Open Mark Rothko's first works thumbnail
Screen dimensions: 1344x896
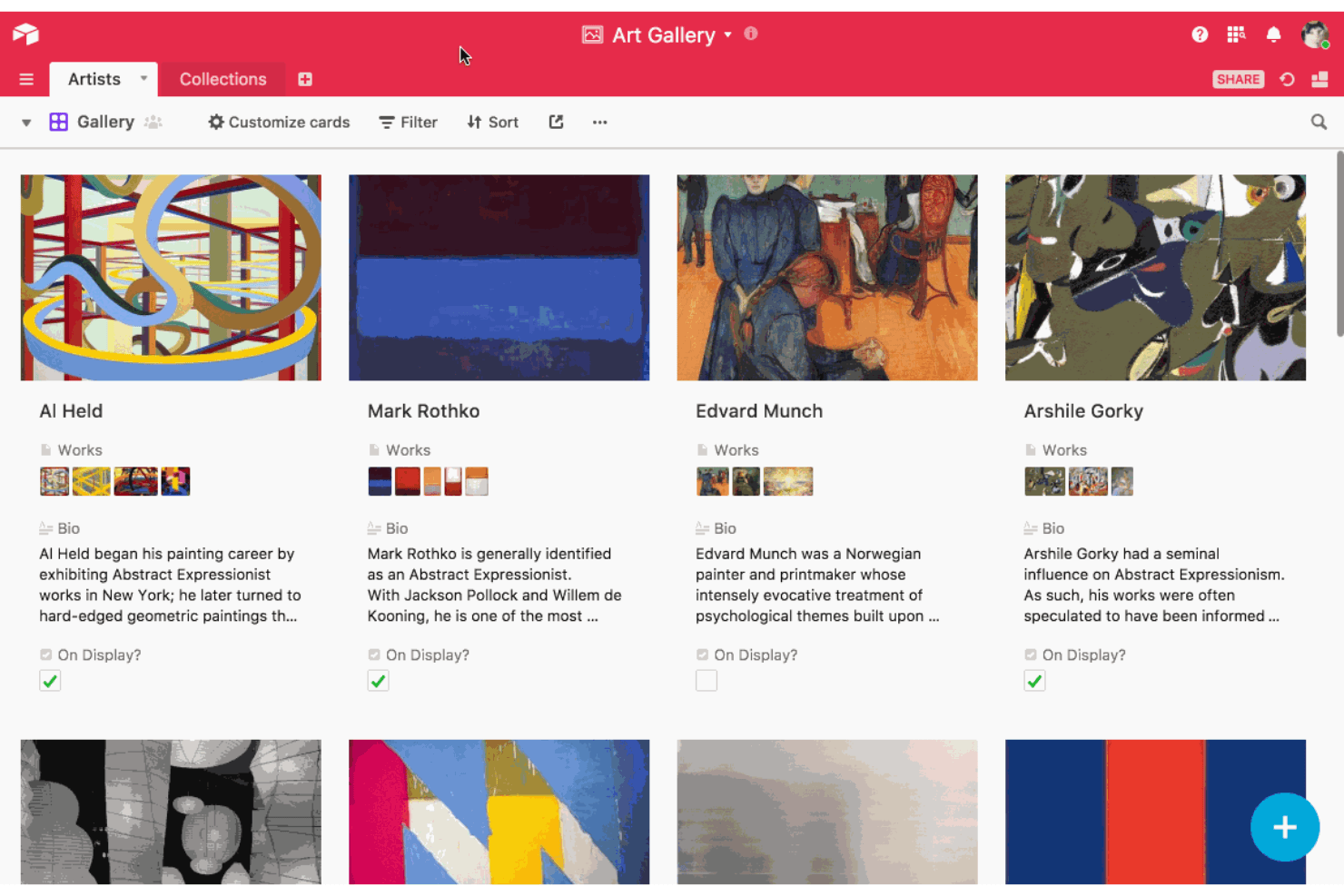tap(380, 481)
